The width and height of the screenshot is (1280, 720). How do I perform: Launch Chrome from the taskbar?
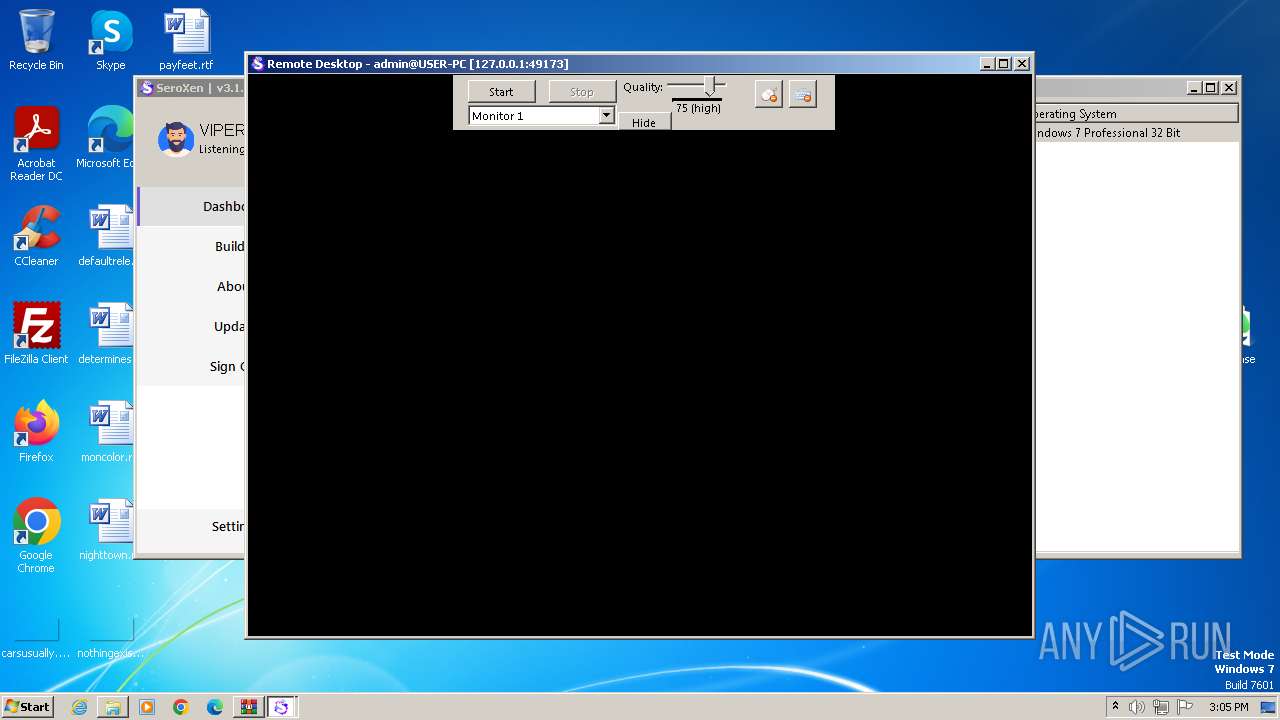(181, 707)
